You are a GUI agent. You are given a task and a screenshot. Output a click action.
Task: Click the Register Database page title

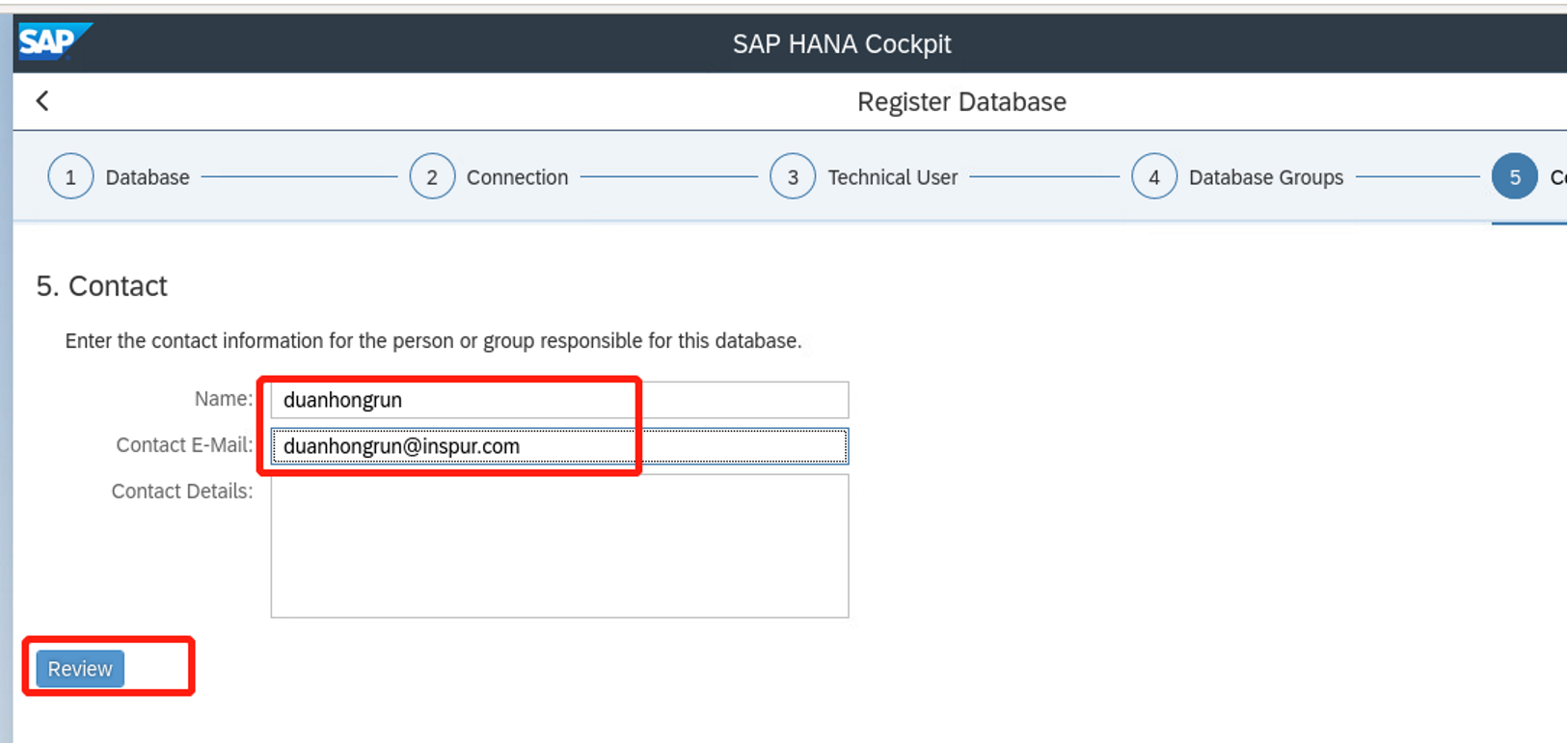[960, 102]
